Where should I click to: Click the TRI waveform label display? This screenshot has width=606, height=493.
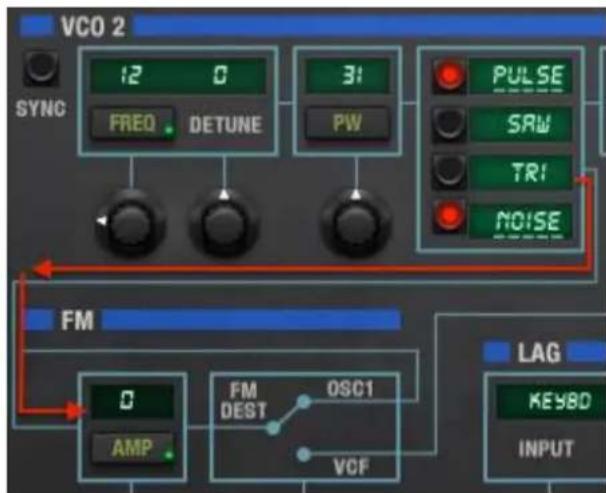(520, 172)
